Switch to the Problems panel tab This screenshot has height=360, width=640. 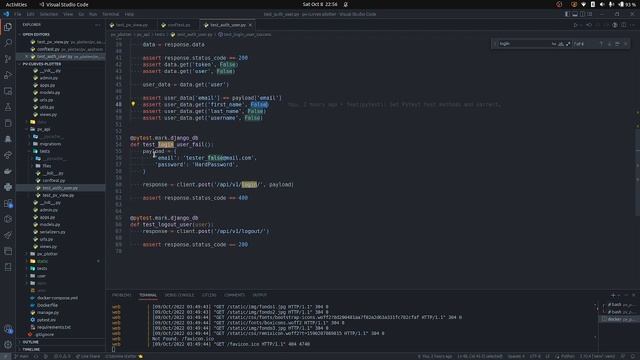click(121, 295)
